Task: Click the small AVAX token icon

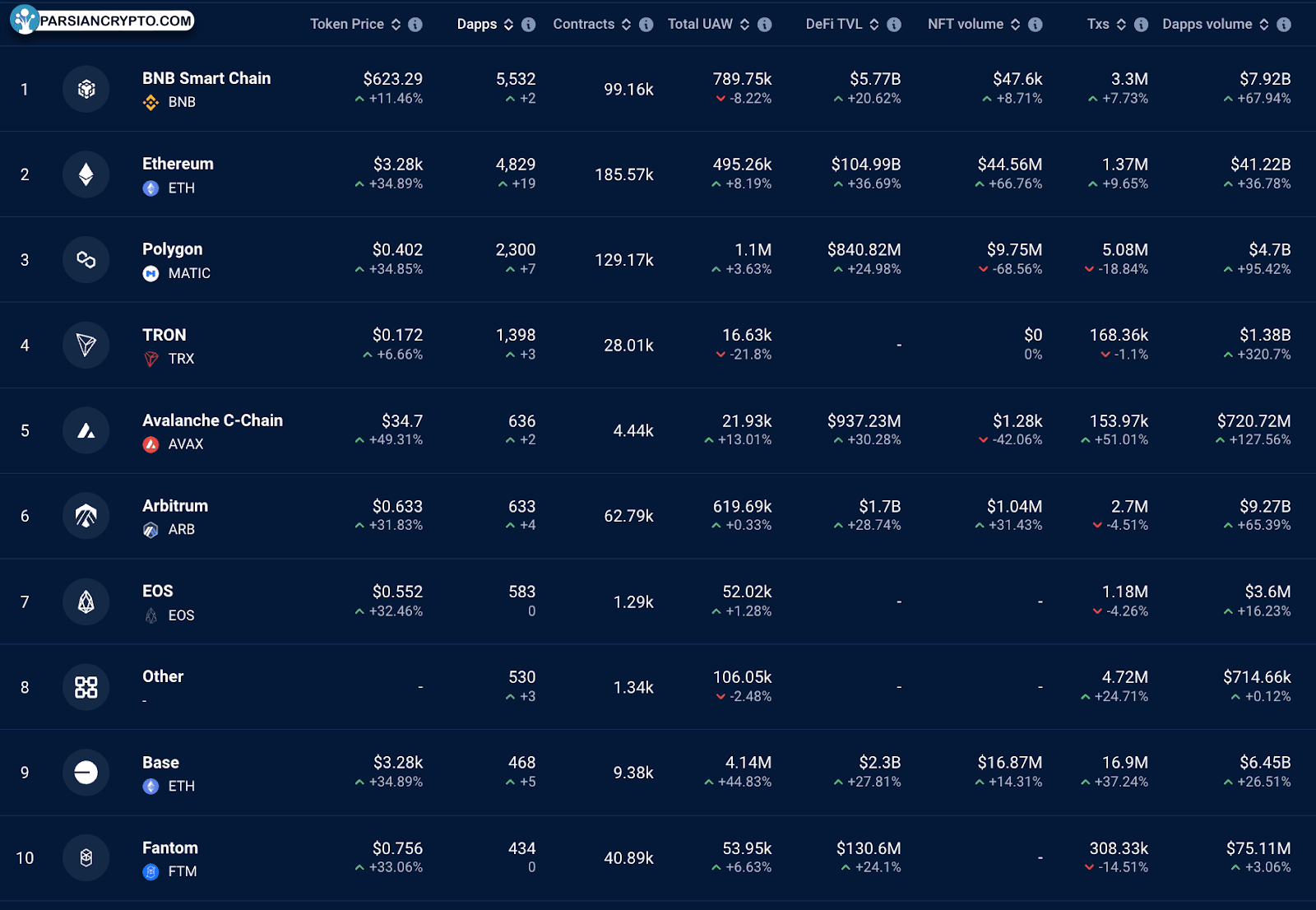Action: 151,444
